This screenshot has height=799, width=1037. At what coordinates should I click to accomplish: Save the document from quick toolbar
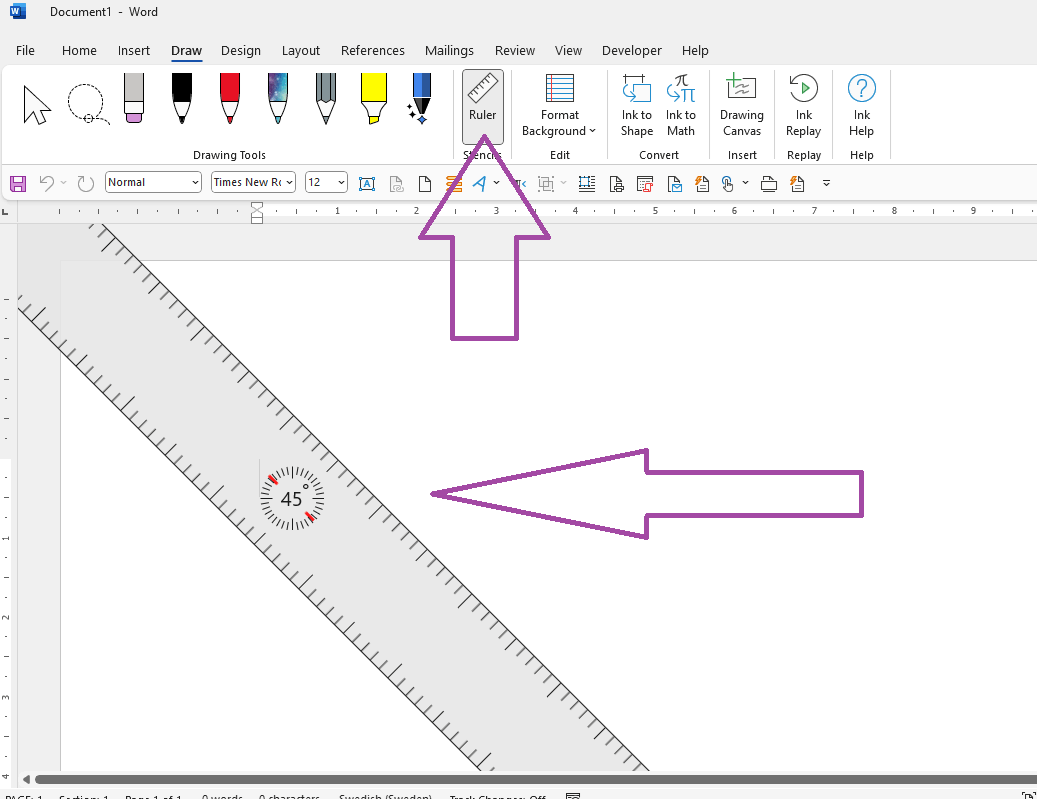(x=18, y=183)
